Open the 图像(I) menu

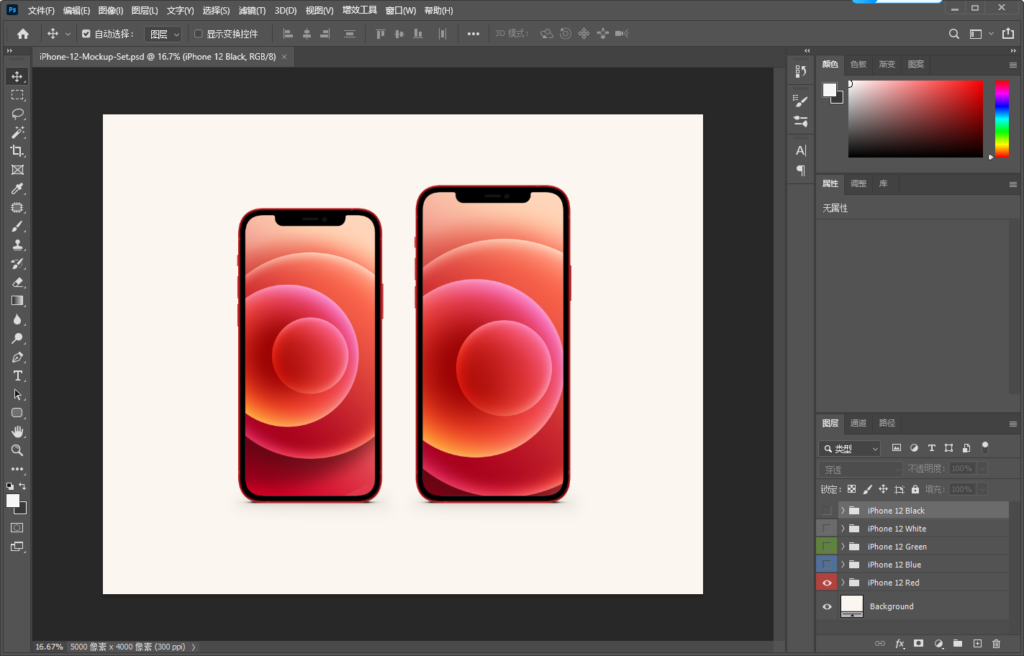tap(110, 10)
